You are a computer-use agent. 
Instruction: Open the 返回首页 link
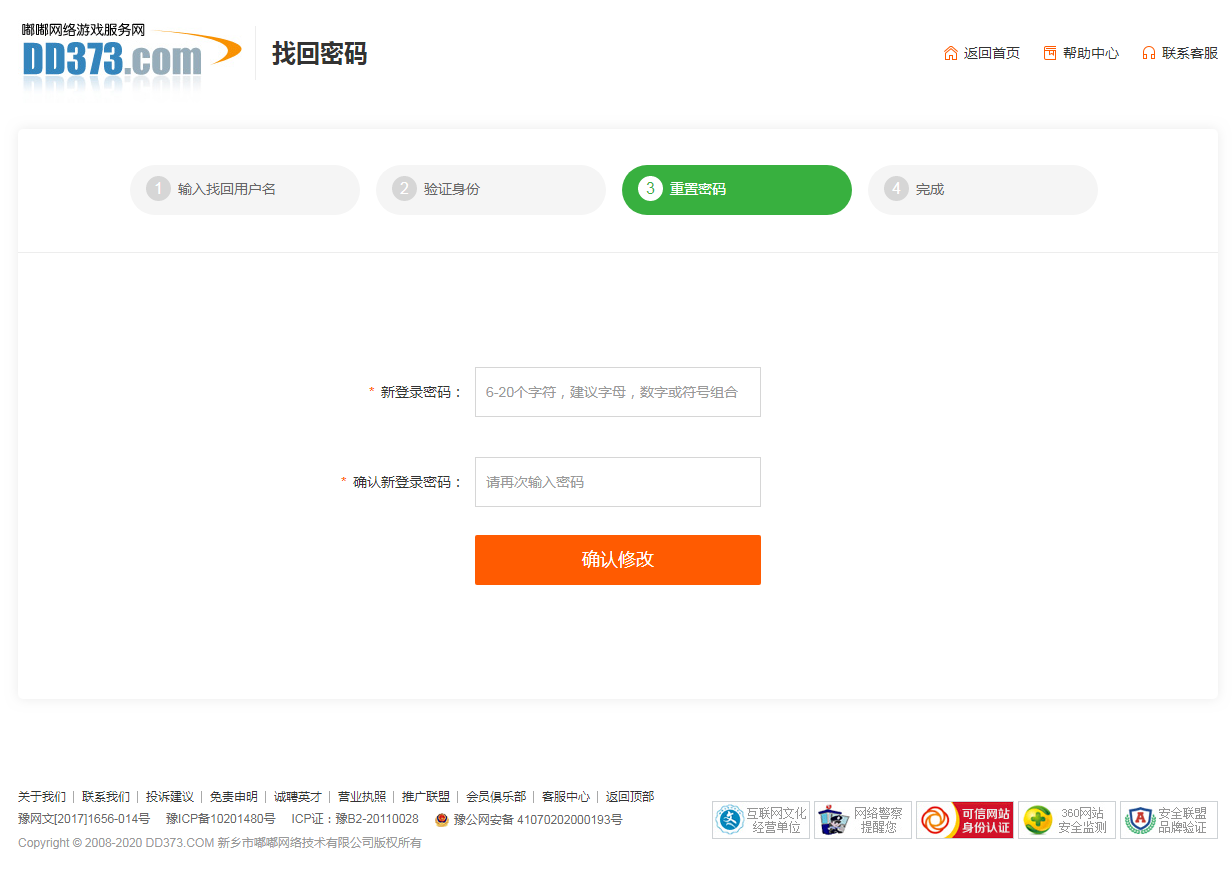[x=992, y=53]
